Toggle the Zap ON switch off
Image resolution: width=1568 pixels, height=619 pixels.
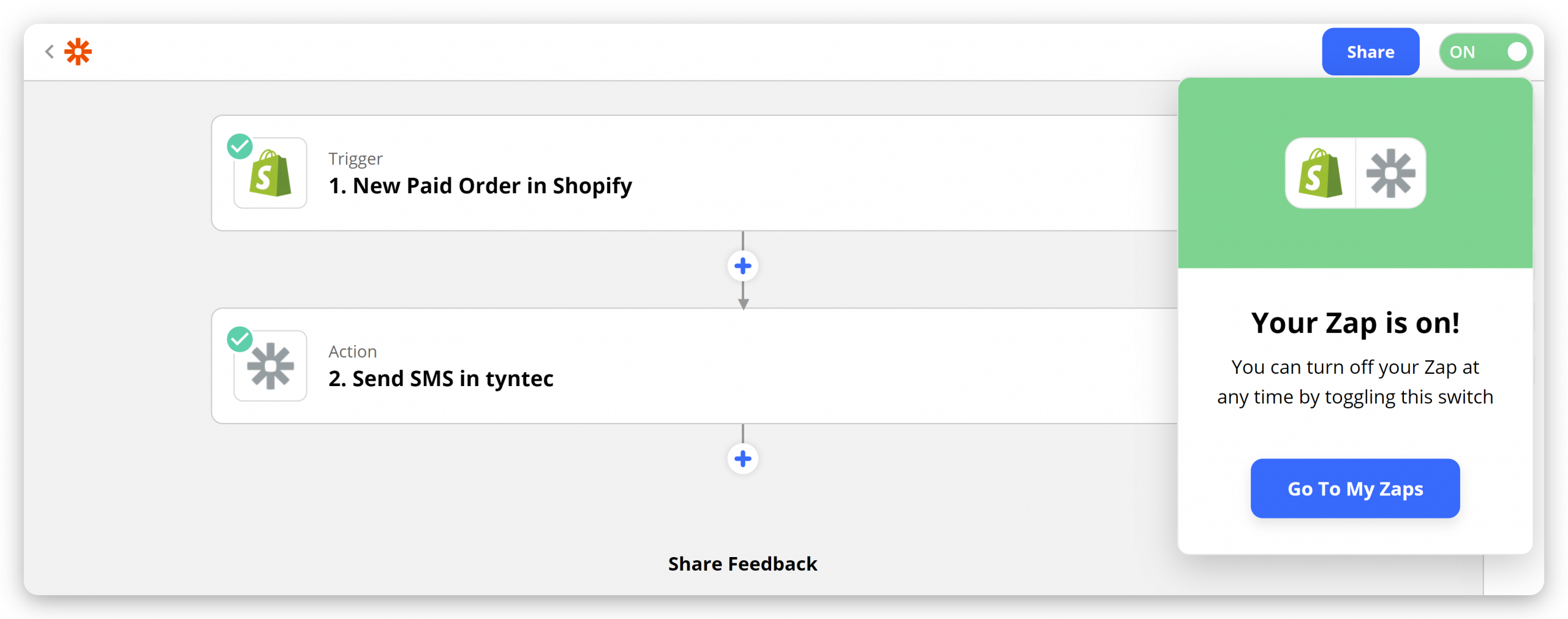tap(1486, 52)
